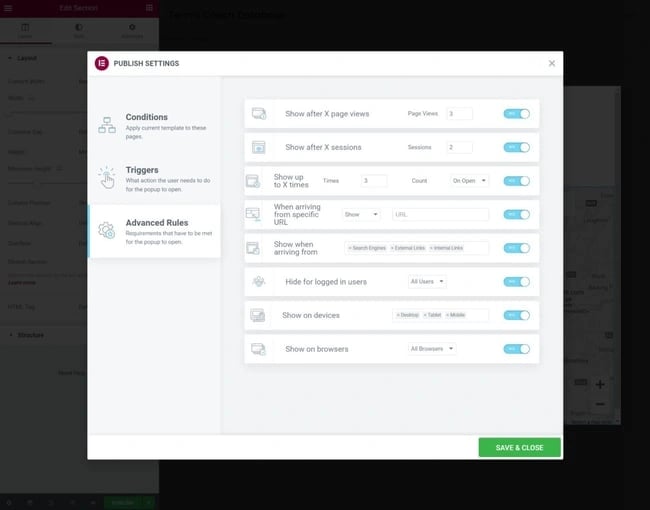Disable the Show after X sessions switch

517,147
